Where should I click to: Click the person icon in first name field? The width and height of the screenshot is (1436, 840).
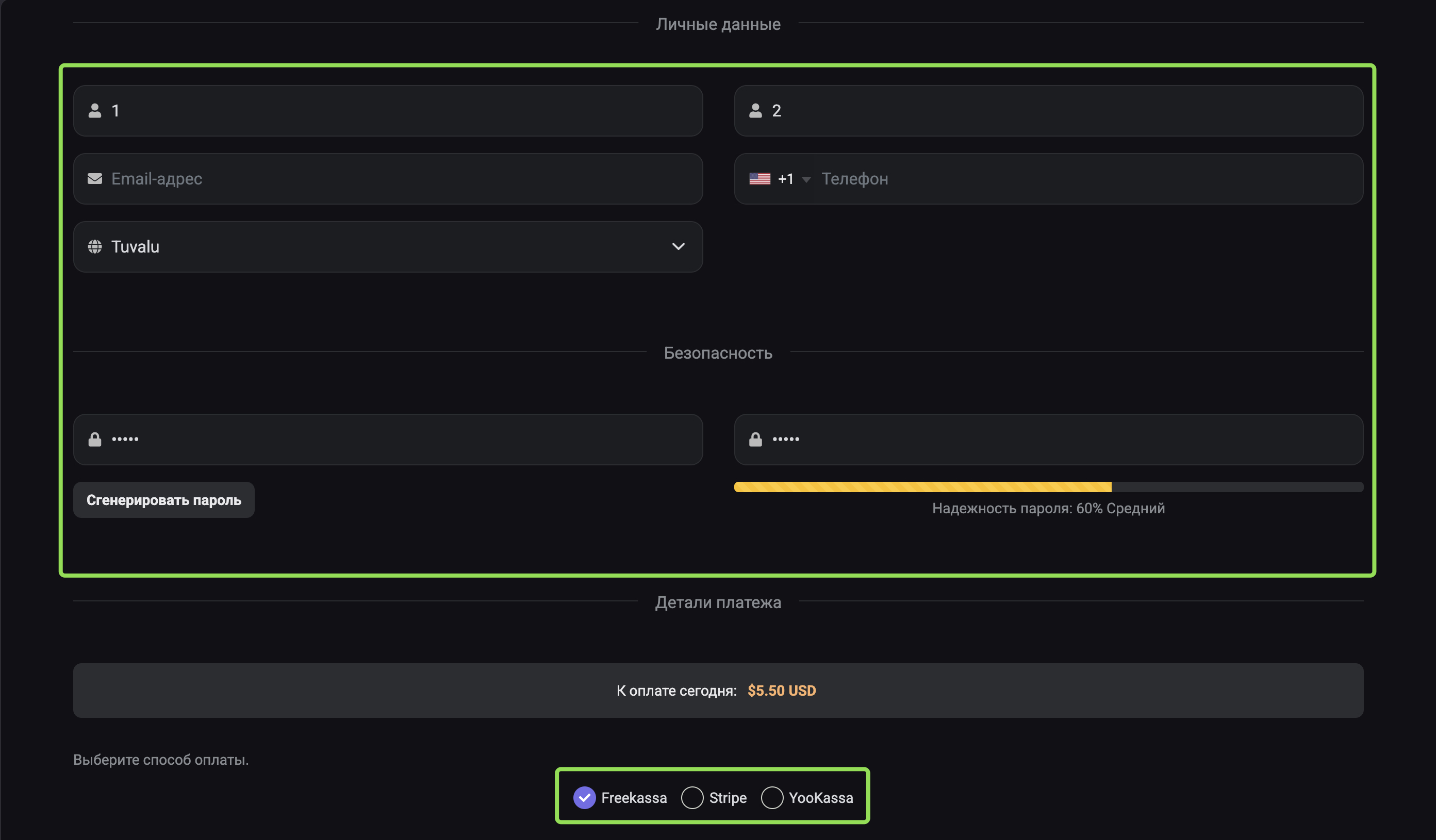(94, 110)
